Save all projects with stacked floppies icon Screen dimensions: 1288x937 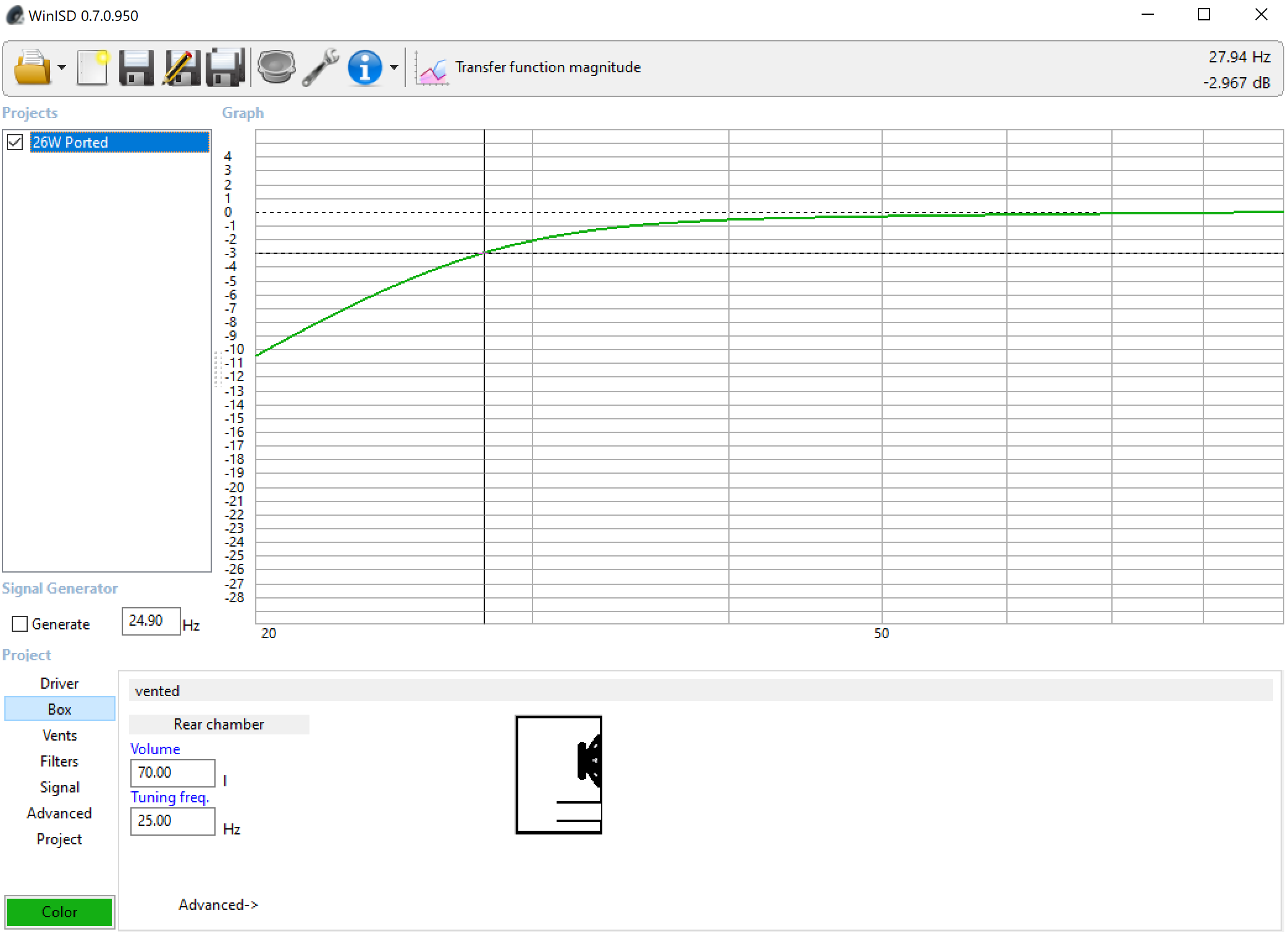tap(225, 67)
